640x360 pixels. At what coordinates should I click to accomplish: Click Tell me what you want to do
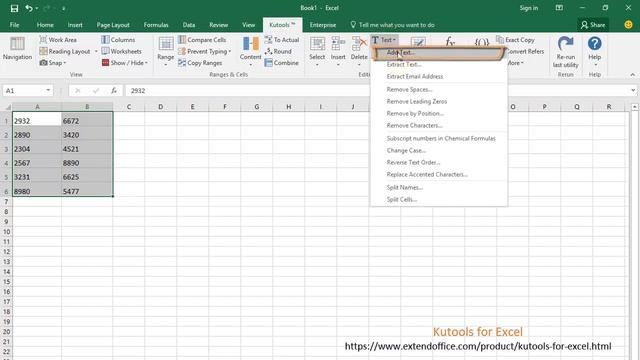(392, 25)
